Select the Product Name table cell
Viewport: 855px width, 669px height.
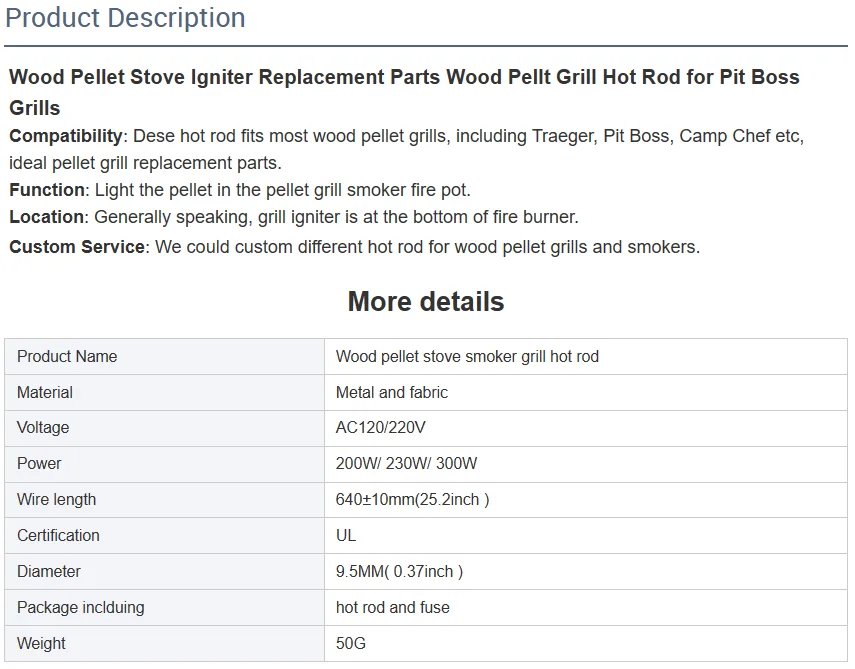point(165,357)
